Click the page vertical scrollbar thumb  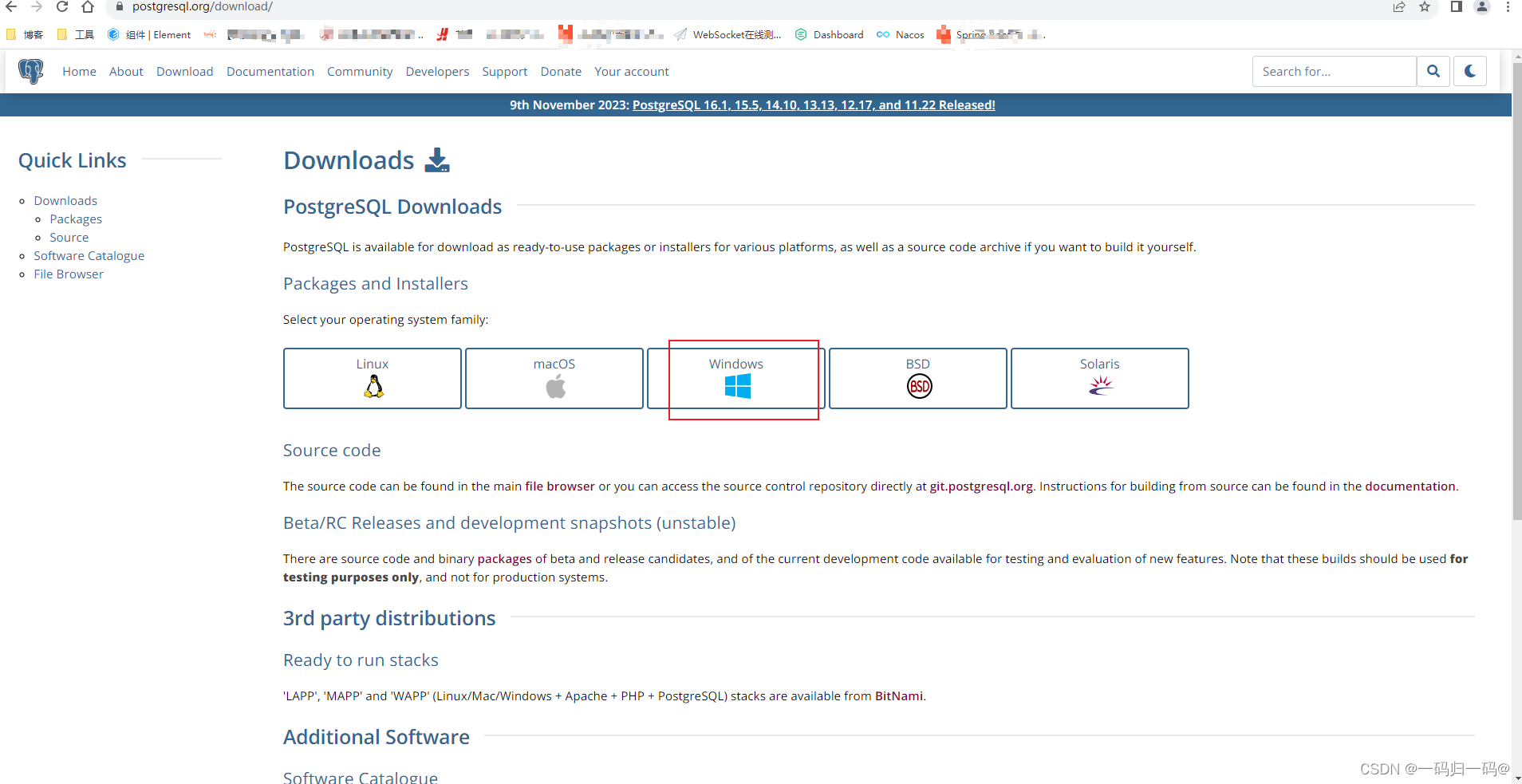click(x=1517, y=291)
